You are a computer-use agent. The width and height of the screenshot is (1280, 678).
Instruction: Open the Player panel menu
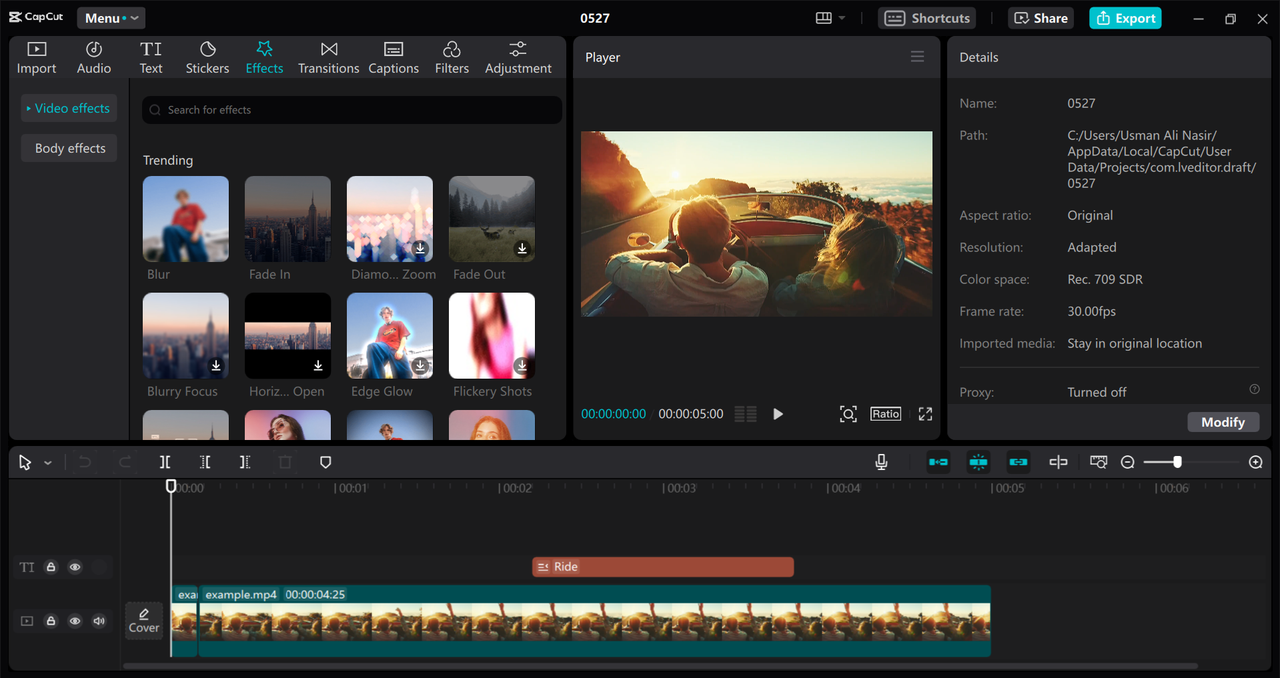click(x=917, y=57)
